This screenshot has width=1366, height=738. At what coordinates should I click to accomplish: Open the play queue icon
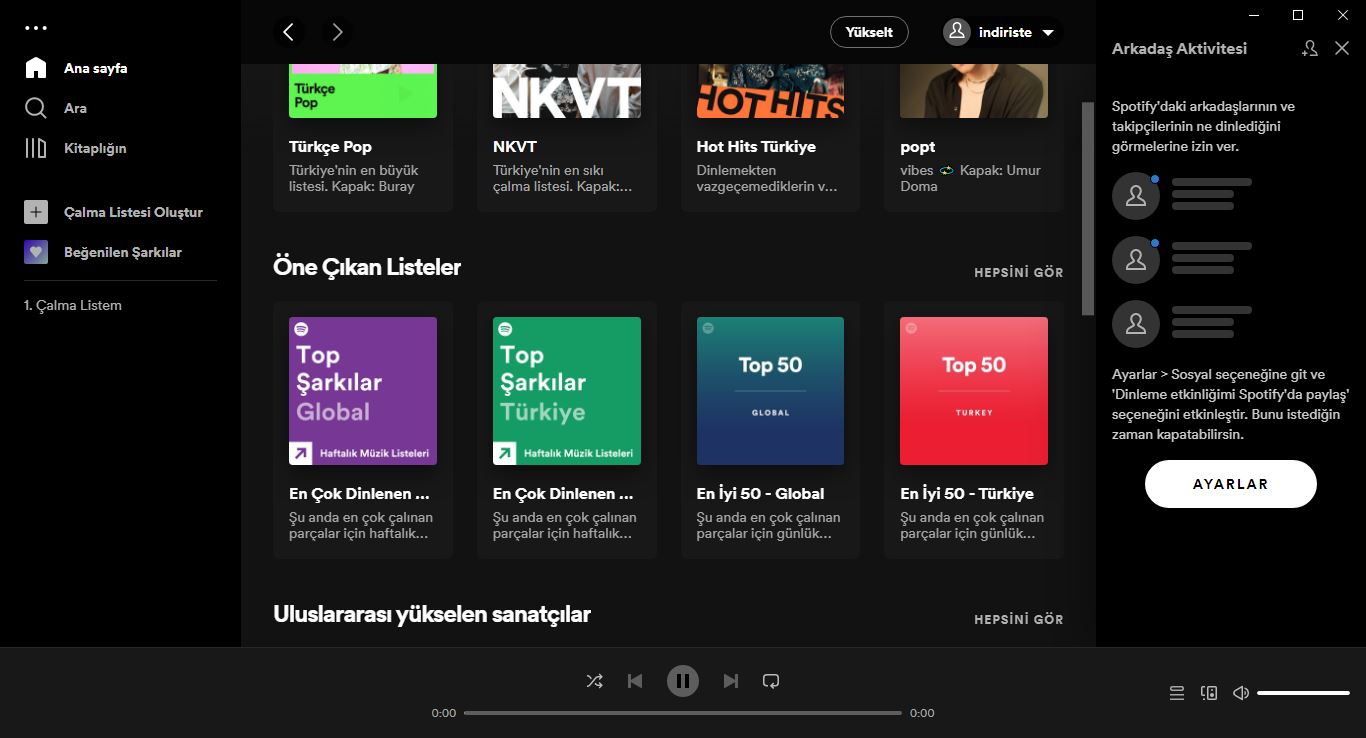(1177, 693)
